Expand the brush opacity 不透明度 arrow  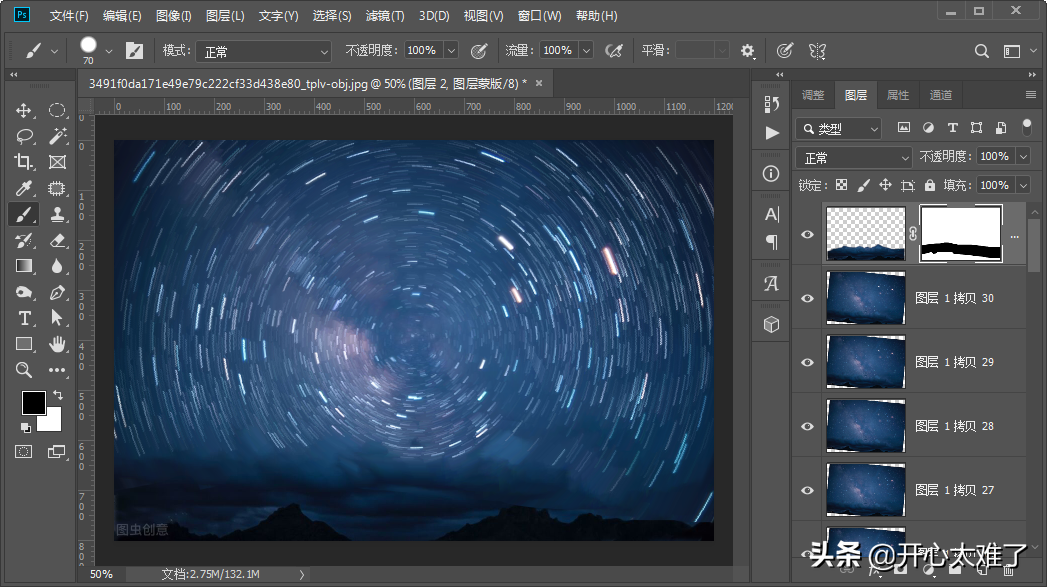[x=451, y=51]
